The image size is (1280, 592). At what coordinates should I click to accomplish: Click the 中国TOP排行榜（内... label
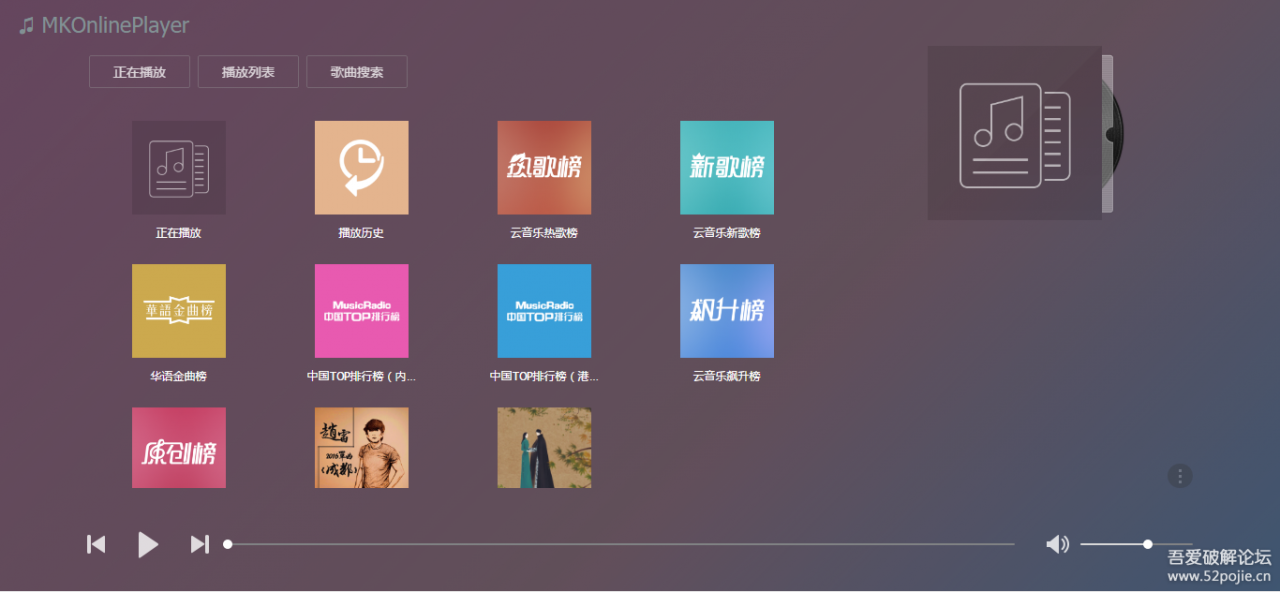tap(362, 376)
